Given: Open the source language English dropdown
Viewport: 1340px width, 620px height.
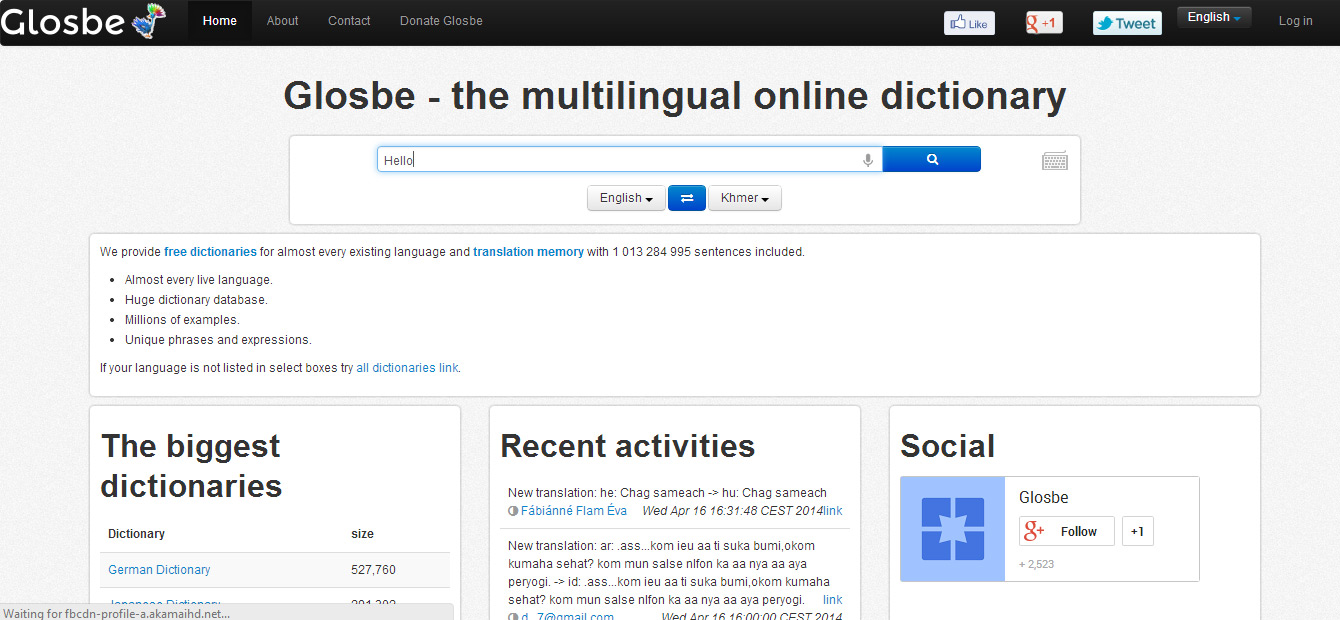Looking at the screenshot, I should coord(625,198).
